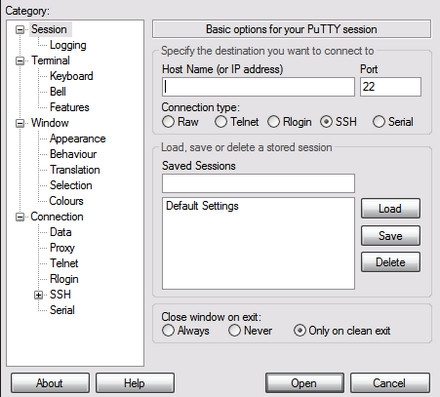The width and height of the screenshot is (440, 397).
Task: Expand the SSH tree node
Action: point(39,295)
